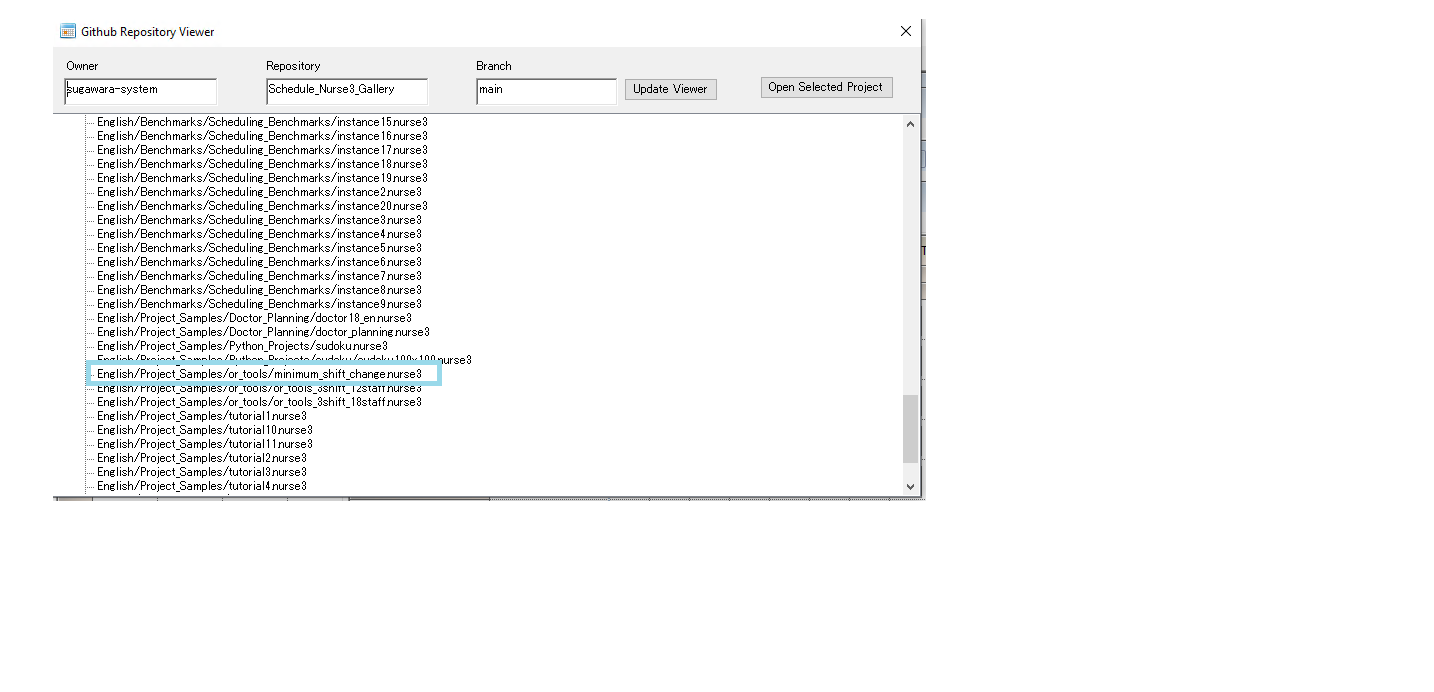Image resolution: width=1434 pixels, height=692 pixels.
Task: Pick the instance18.nurse3 benchmark entry
Action: coord(262,164)
